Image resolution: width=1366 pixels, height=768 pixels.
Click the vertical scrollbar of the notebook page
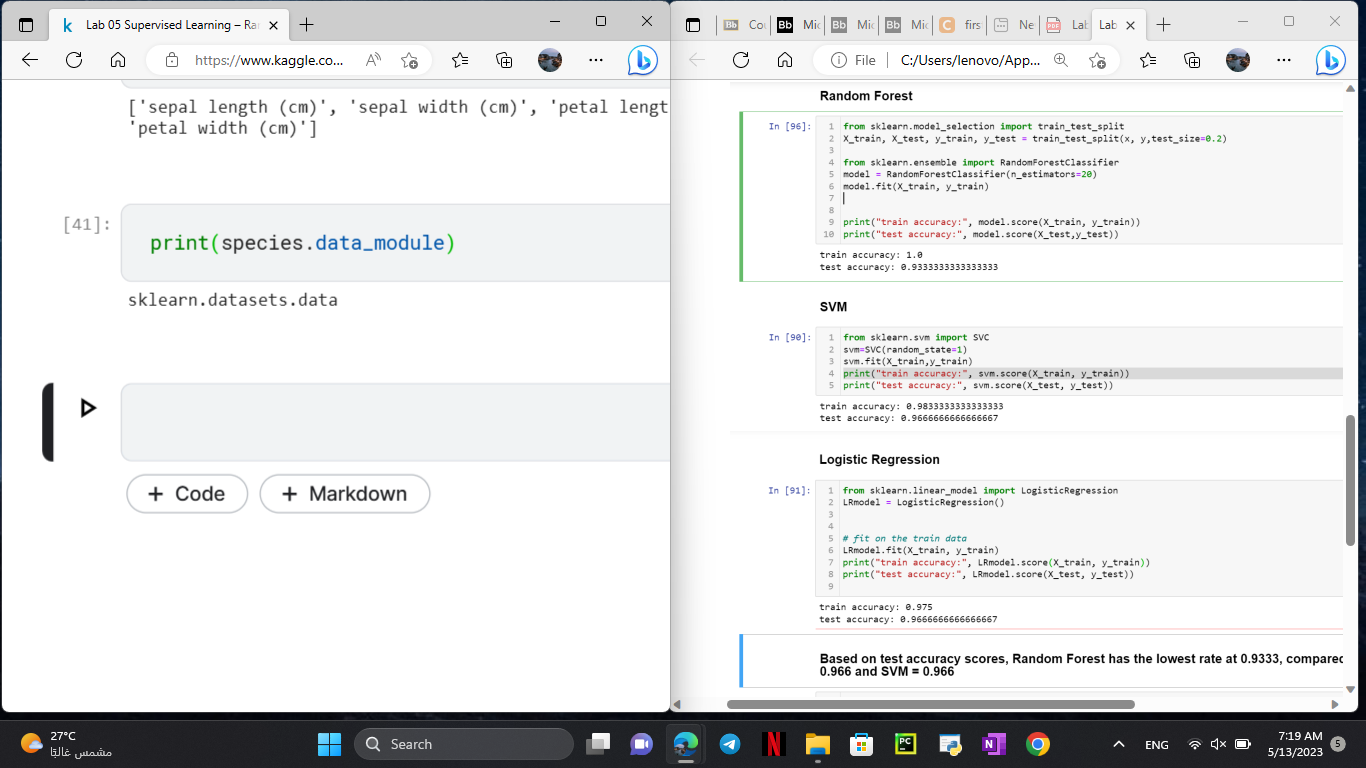pos(1350,480)
